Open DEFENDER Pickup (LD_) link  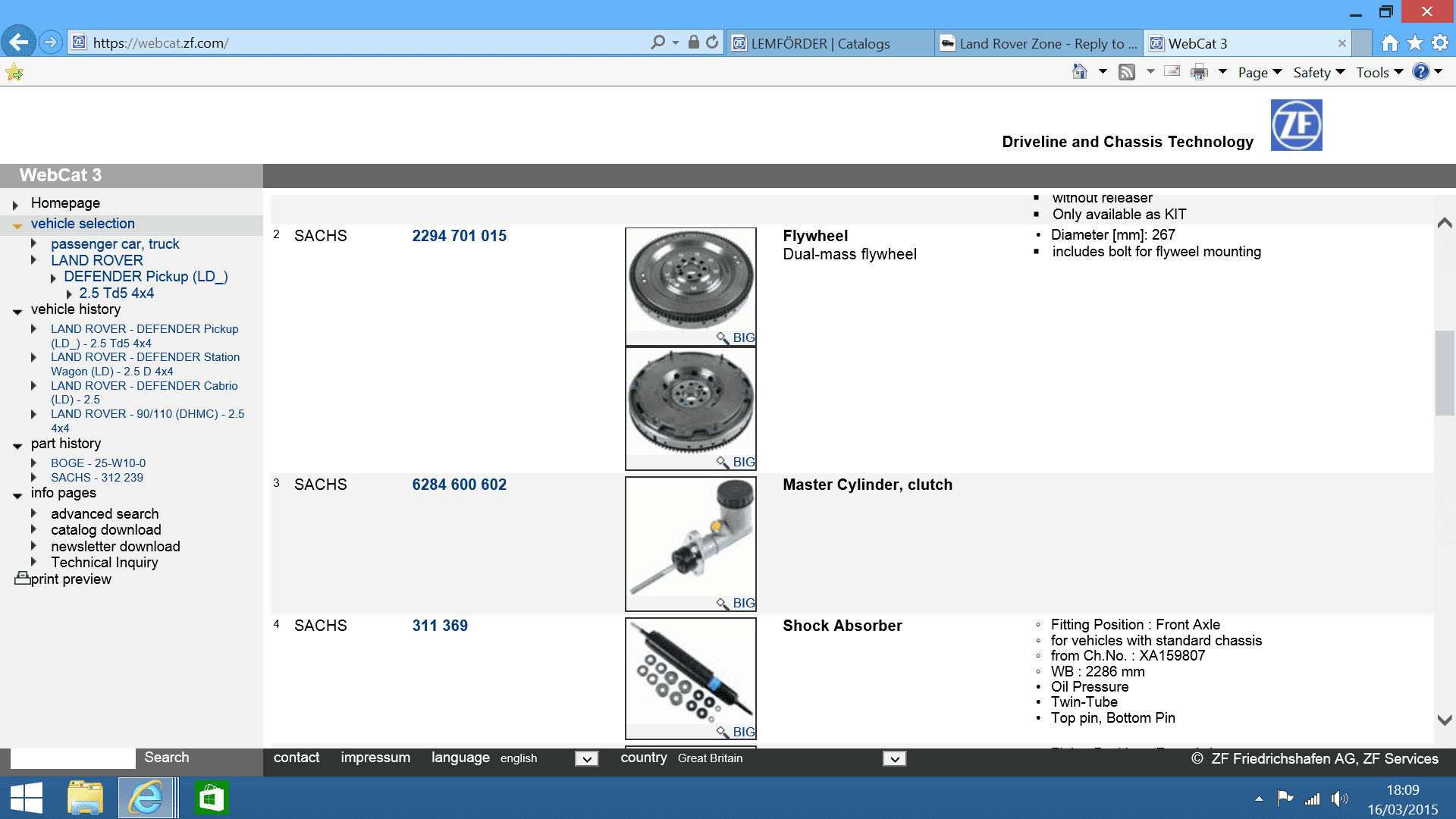tap(146, 277)
